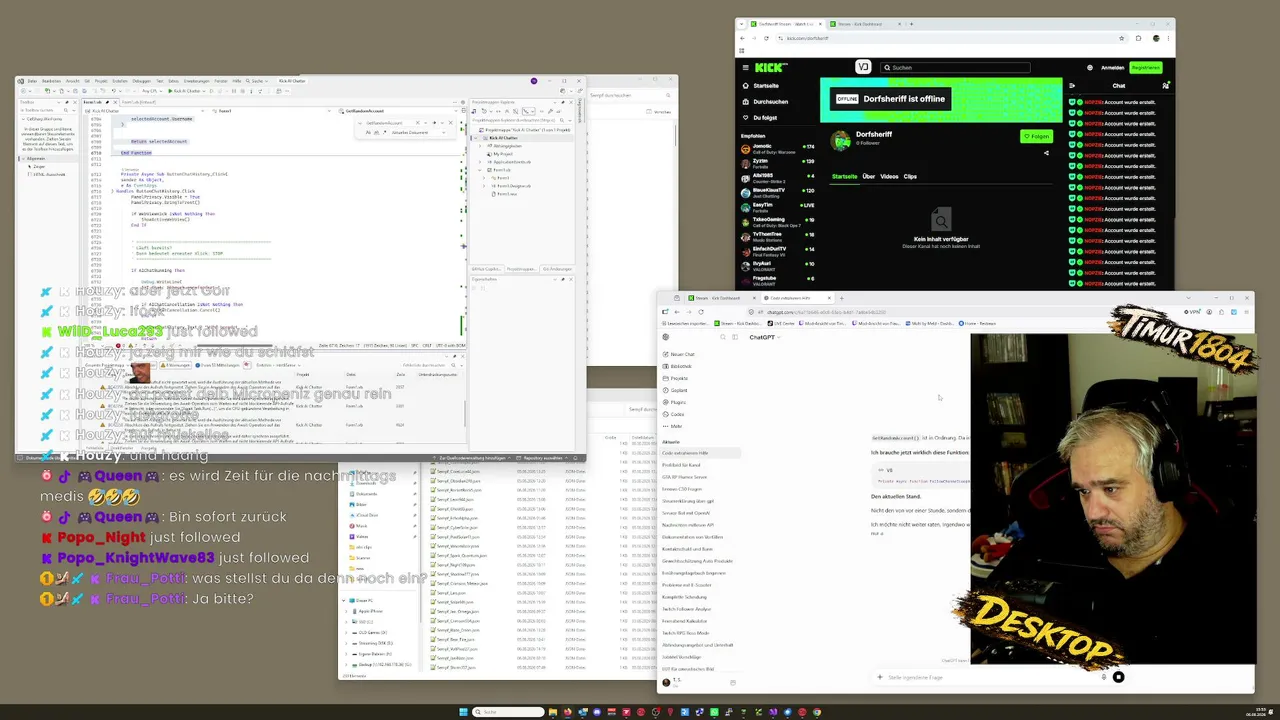Open the Erstellen menu in Visual Studio
Screen dimensions: 1280x720
(x=120, y=81)
